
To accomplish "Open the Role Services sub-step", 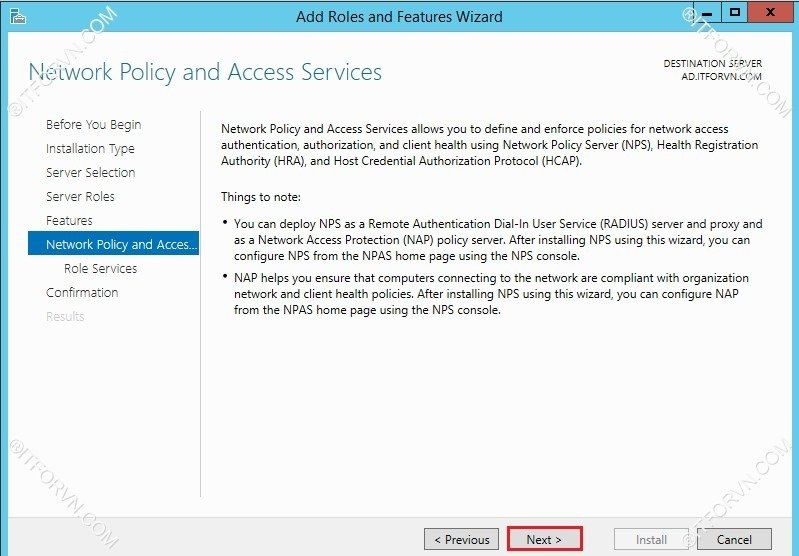I will (100, 269).
